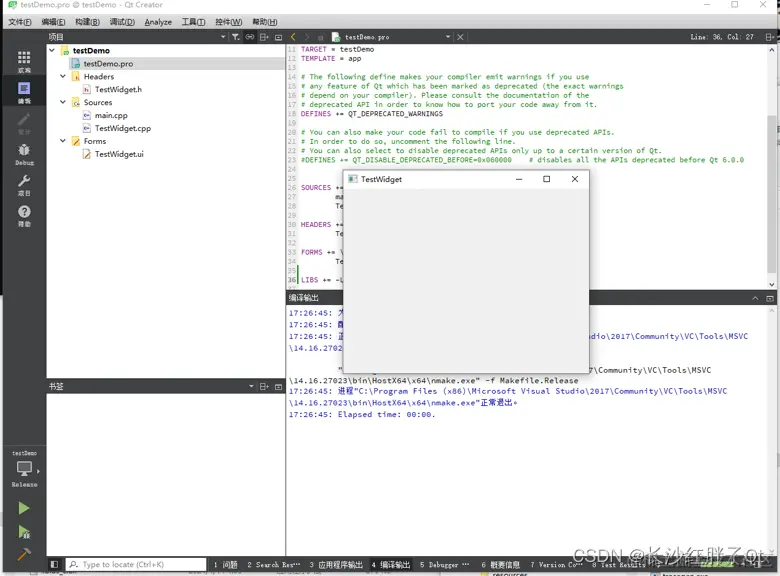The height and width of the screenshot is (576, 780).
Task: Click the Type to locate field
Action: pos(136,564)
